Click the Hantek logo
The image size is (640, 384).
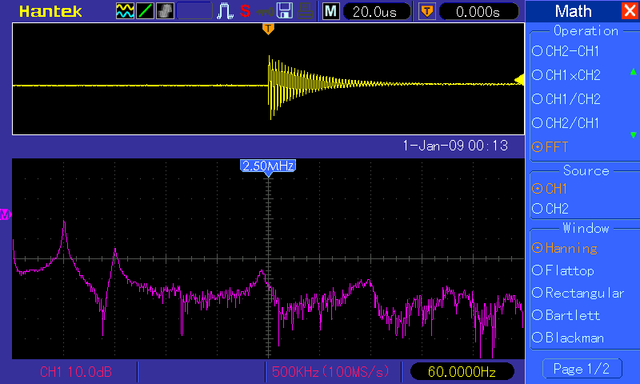pyautogui.click(x=51, y=11)
